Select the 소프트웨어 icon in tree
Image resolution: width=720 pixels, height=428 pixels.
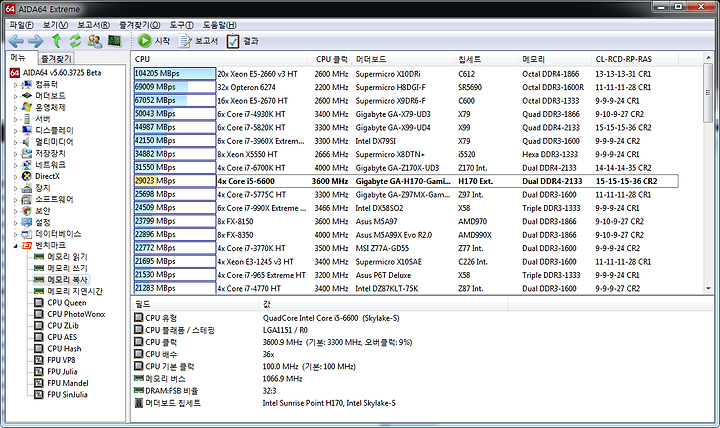(27, 199)
